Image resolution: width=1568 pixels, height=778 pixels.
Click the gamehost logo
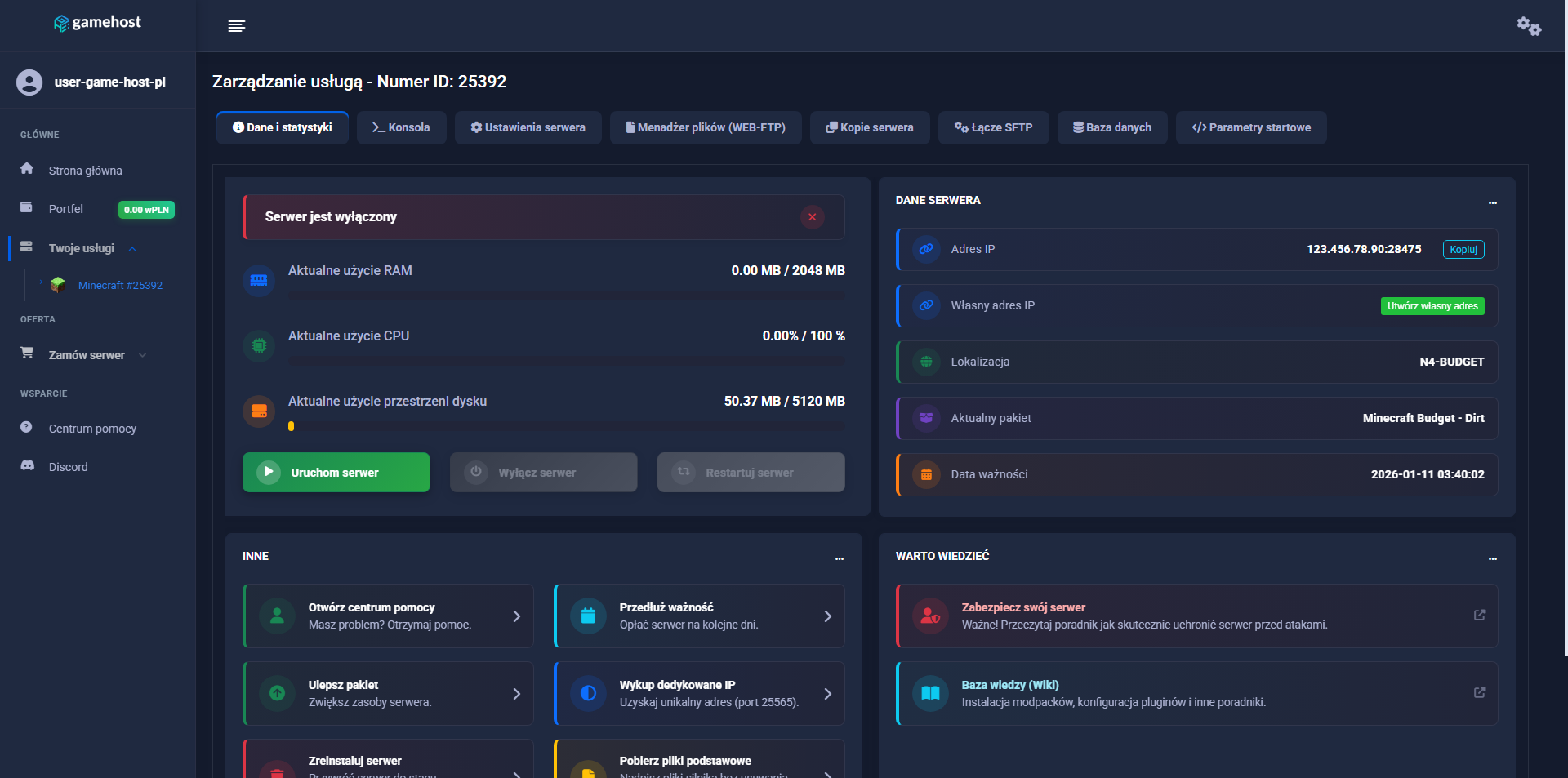tap(96, 23)
